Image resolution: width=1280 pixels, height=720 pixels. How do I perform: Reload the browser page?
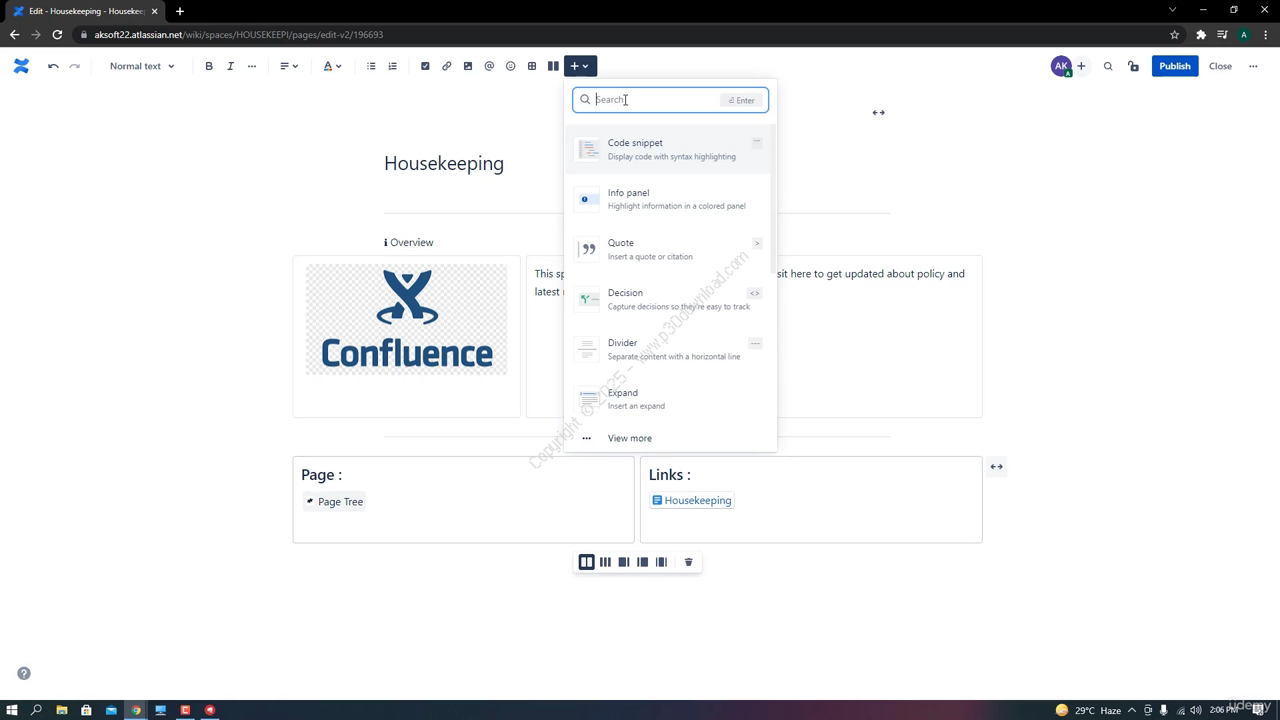point(57,34)
